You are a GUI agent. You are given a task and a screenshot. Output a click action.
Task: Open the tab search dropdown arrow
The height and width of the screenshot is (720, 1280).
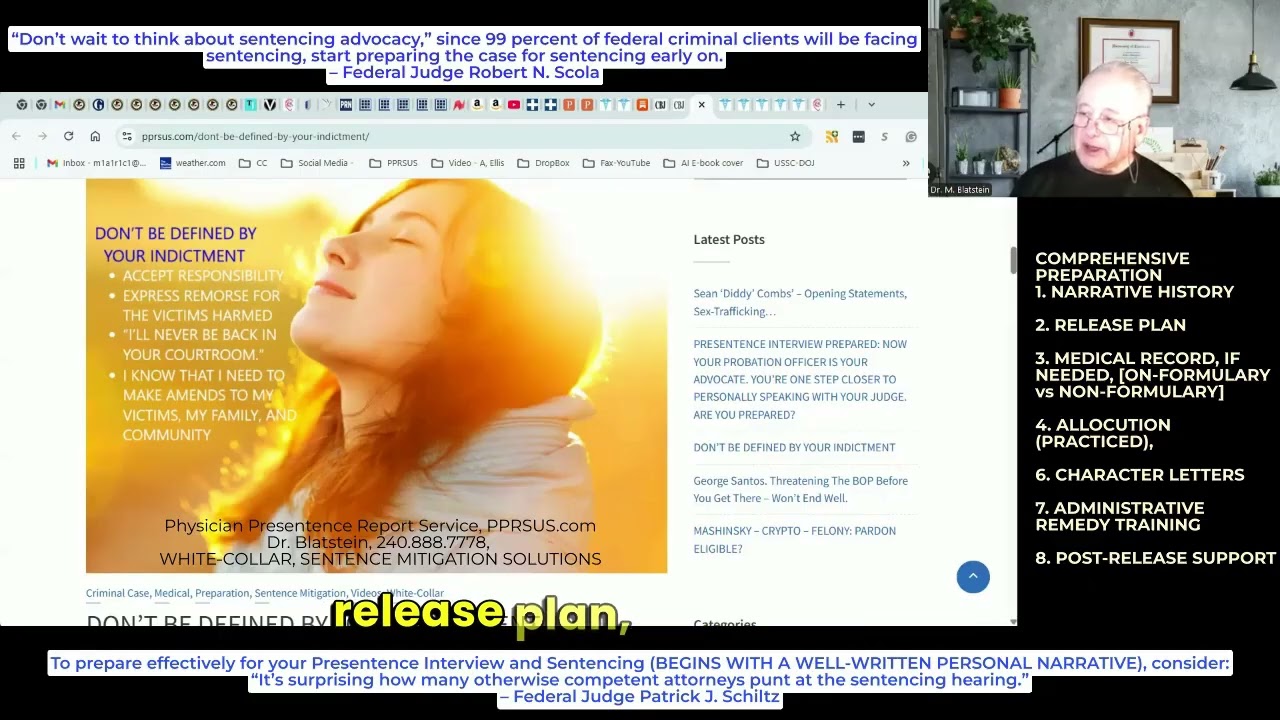(x=871, y=104)
